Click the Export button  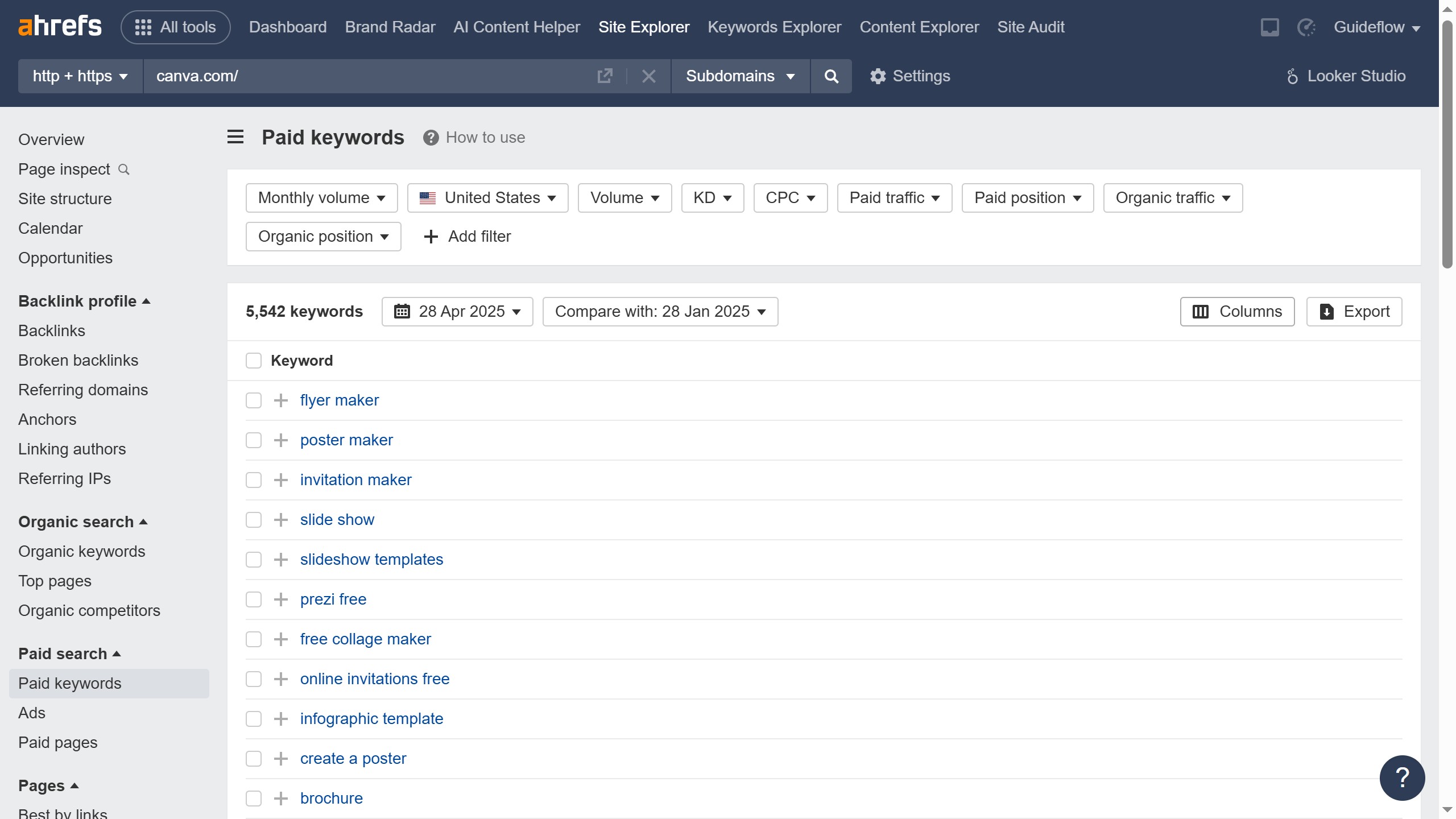coord(1354,312)
